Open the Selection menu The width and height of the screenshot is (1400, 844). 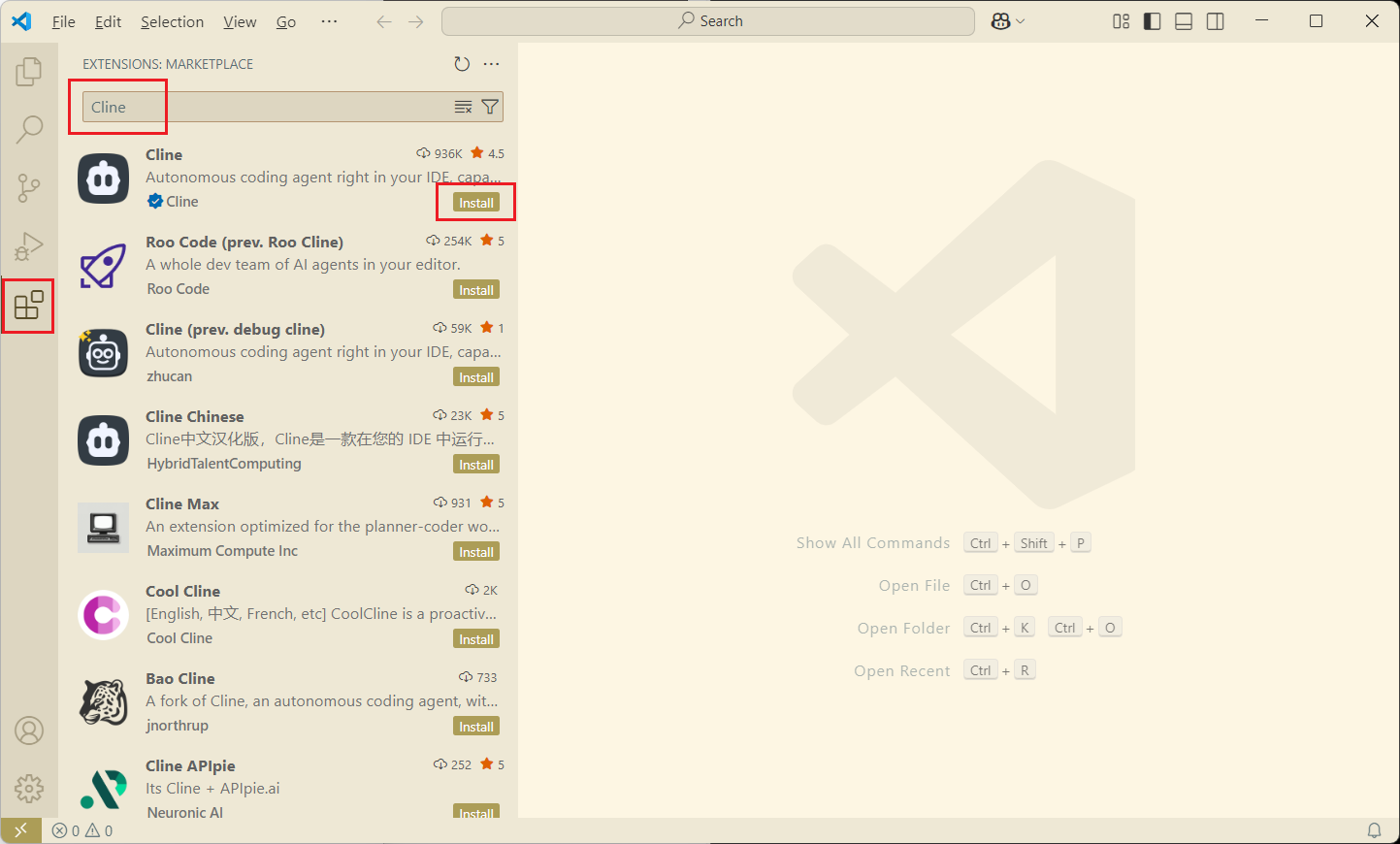[x=172, y=21]
